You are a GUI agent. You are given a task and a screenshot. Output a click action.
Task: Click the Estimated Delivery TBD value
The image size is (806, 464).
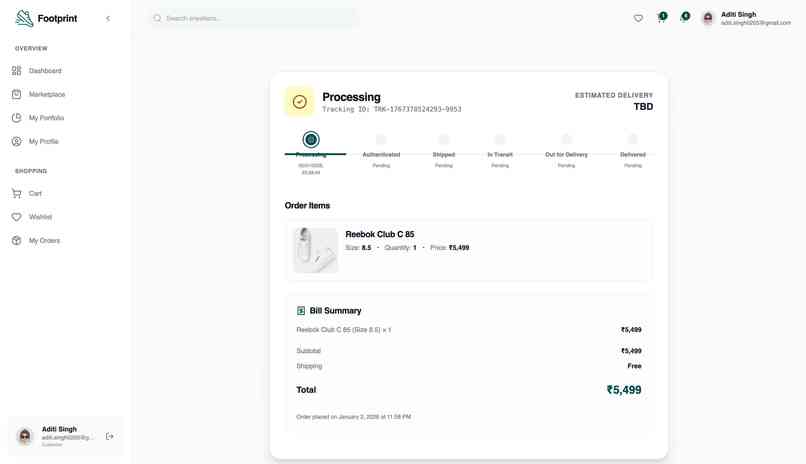[643, 106]
